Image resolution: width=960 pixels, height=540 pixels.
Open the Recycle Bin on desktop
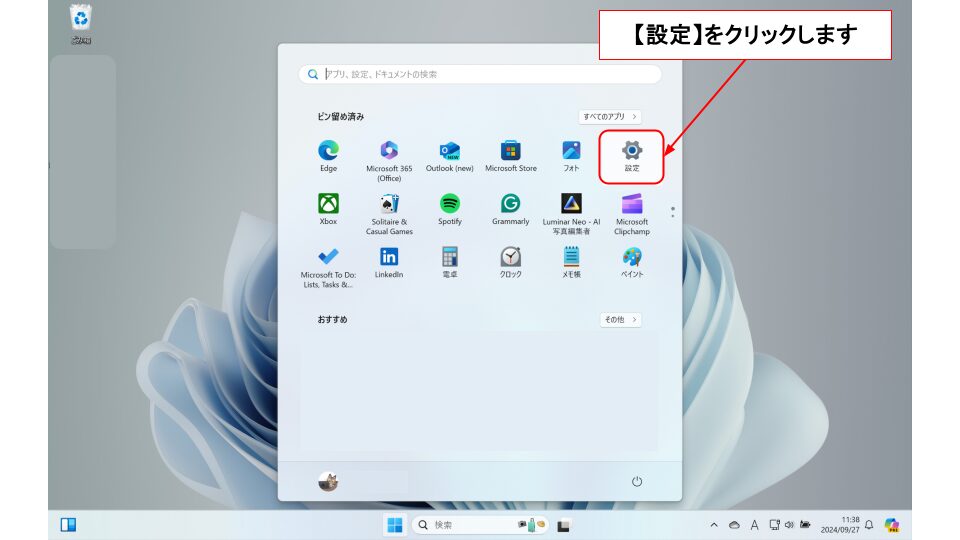[81, 20]
